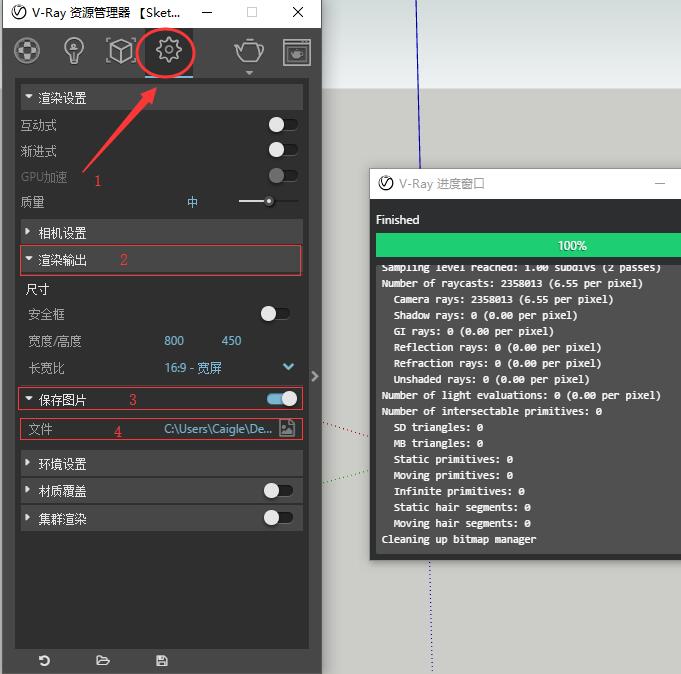Minimize the V-Ray 进度窗口 window
The width and height of the screenshot is (681, 674).
point(660,184)
